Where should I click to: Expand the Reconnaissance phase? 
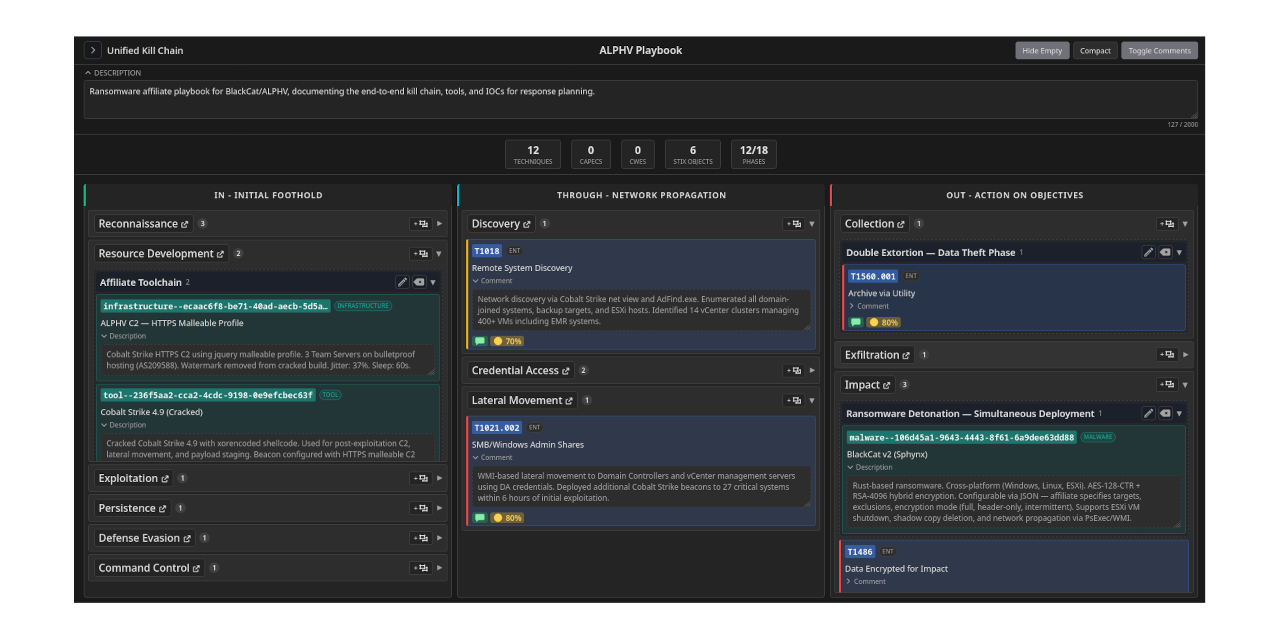pos(439,224)
